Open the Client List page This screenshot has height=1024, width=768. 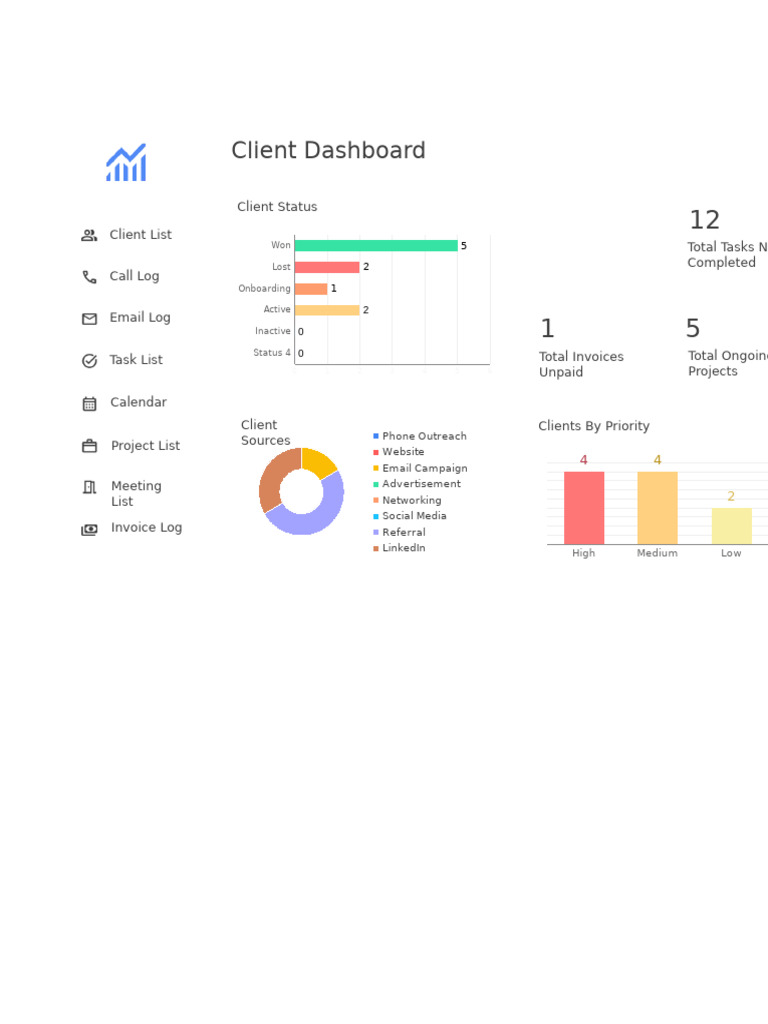click(x=140, y=234)
